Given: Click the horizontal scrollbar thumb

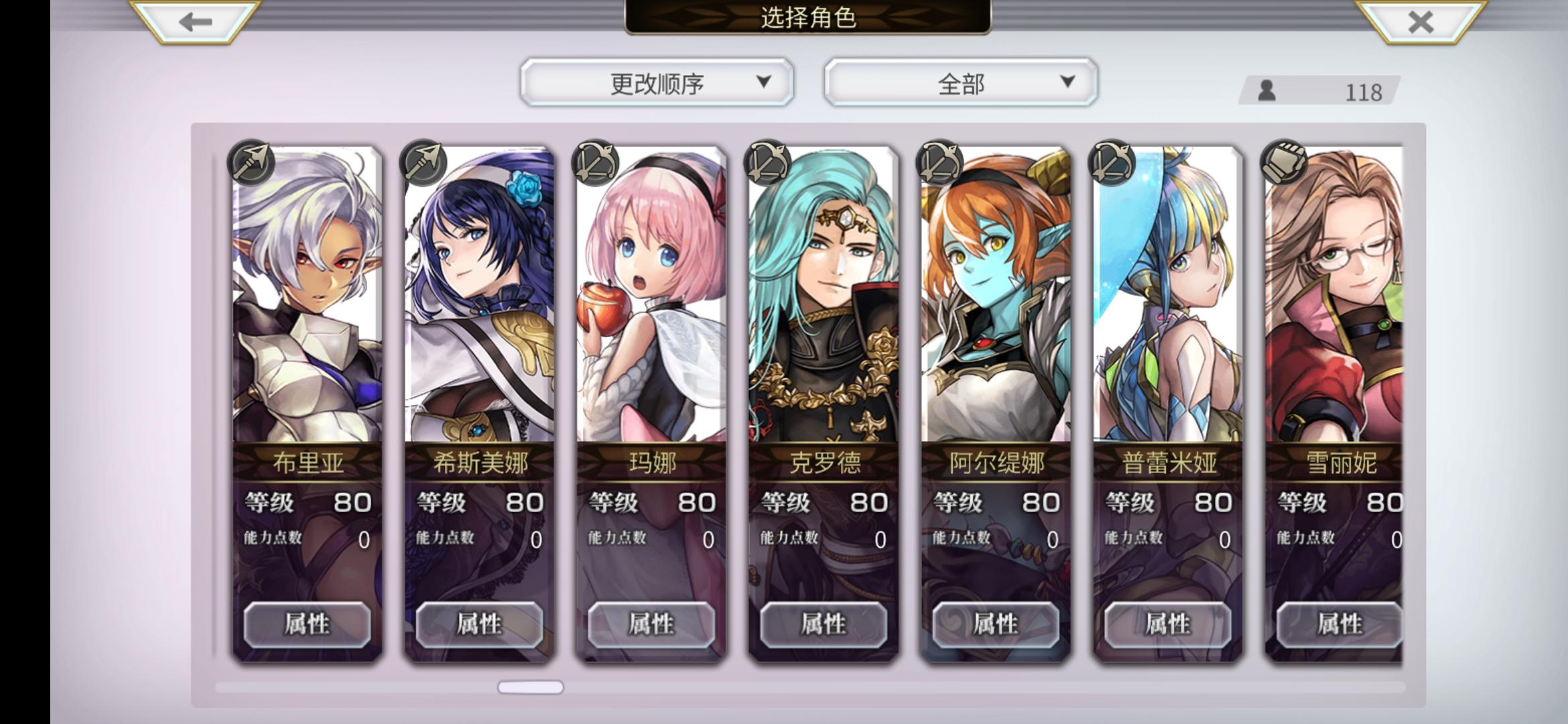Looking at the screenshot, I should pos(530,687).
